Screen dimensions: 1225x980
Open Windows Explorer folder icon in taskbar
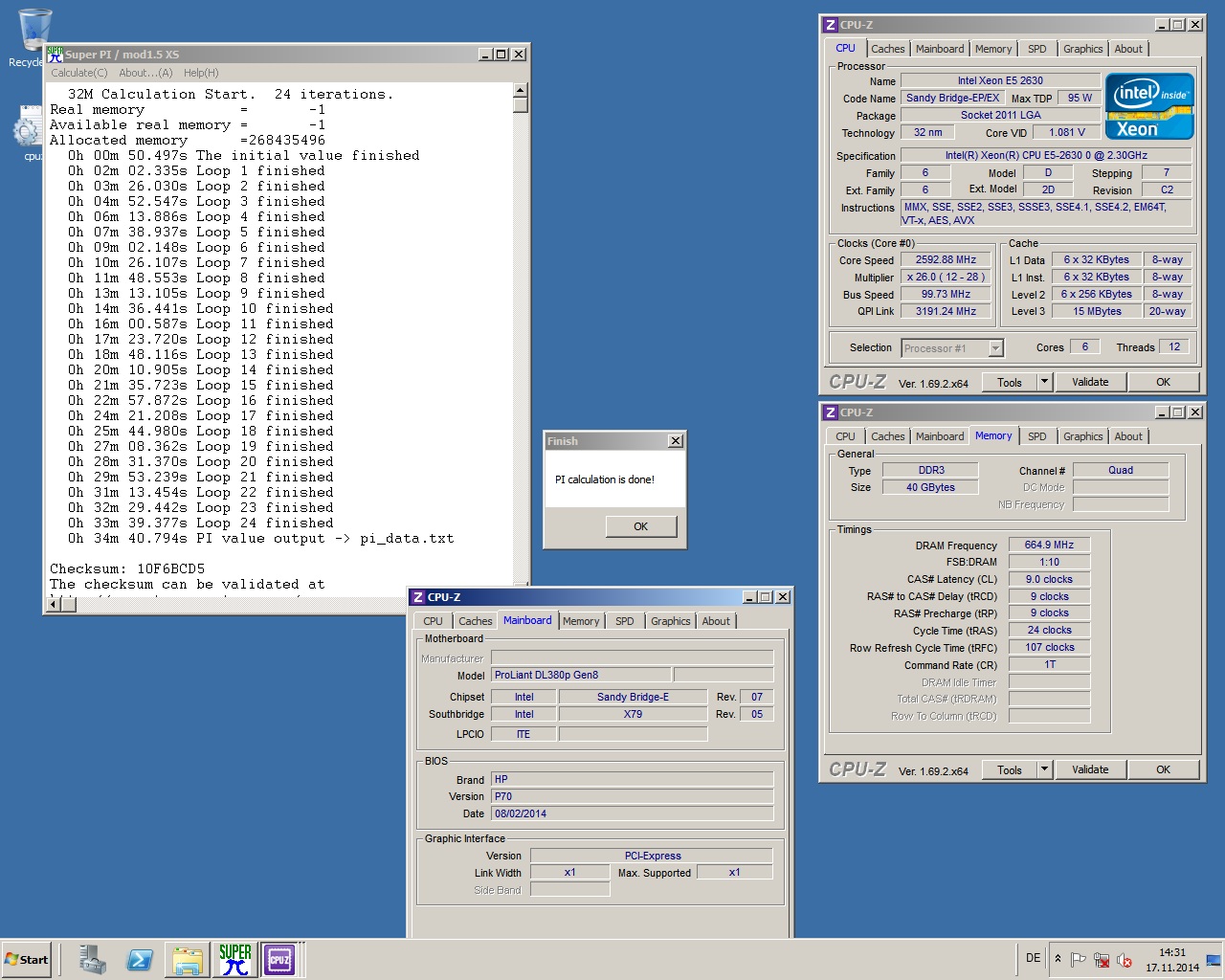pyautogui.click(x=187, y=959)
